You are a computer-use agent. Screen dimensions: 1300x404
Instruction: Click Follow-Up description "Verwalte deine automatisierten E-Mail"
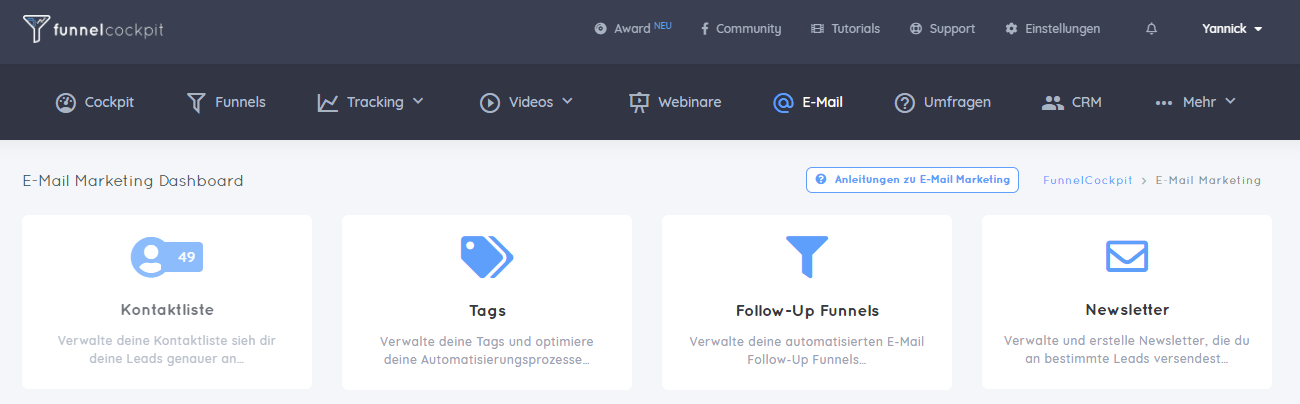[x=807, y=349]
